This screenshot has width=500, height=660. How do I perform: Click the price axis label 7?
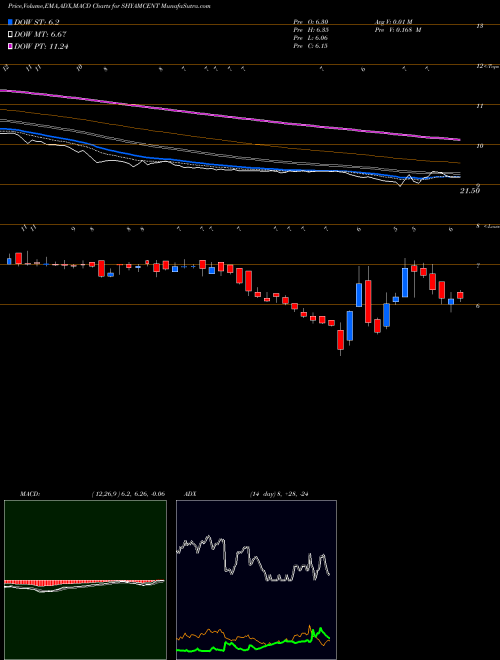[x=478, y=266]
